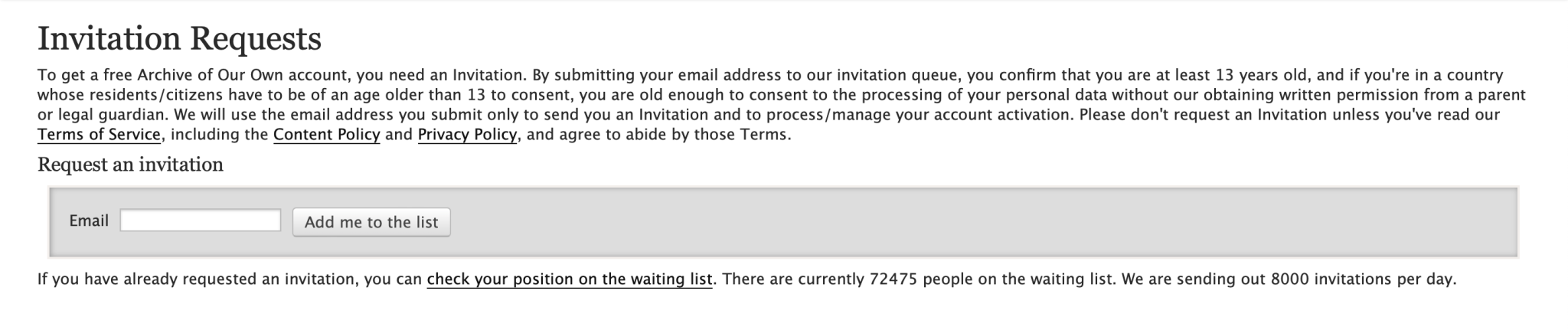The image size is (1568, 330).
Task: Click the waiting list count 72475
Action: click(893, 279)
